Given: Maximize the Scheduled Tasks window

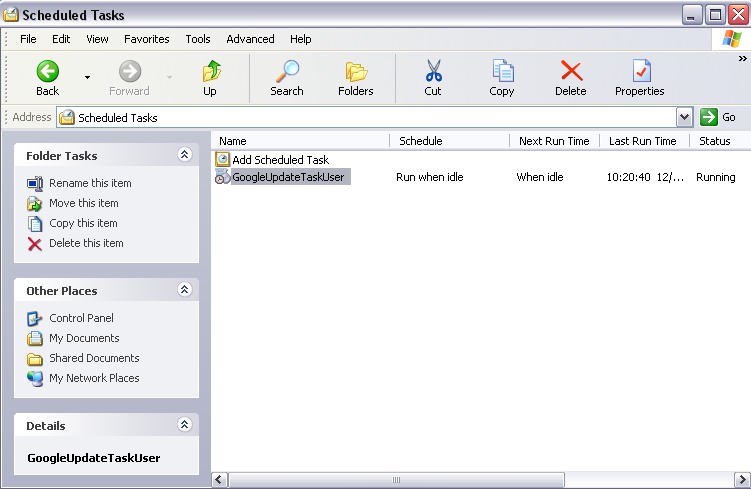Looking at the screenshot, I should [716, 15].
